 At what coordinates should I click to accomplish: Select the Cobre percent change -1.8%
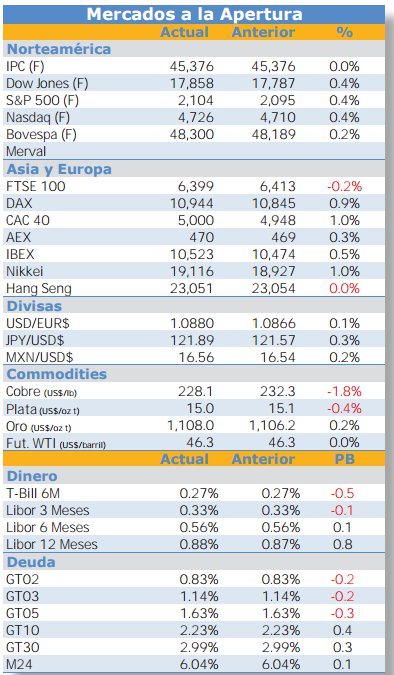[344, 391]
